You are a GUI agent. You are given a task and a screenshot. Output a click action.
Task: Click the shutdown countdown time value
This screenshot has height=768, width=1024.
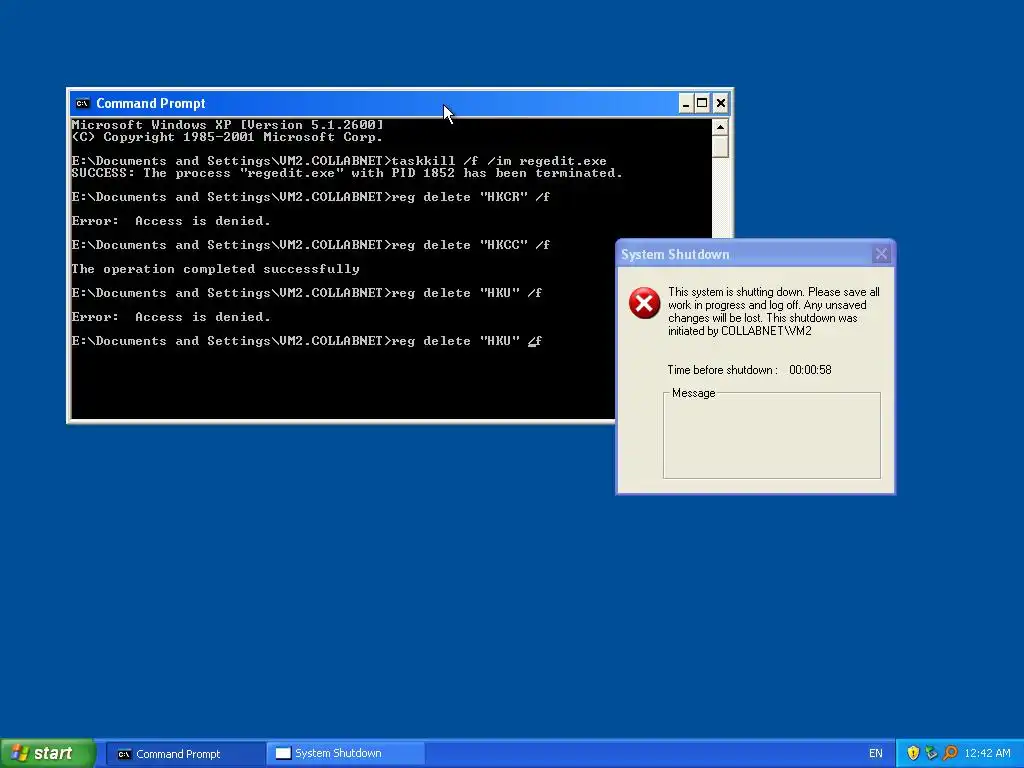tap(810, 370)
